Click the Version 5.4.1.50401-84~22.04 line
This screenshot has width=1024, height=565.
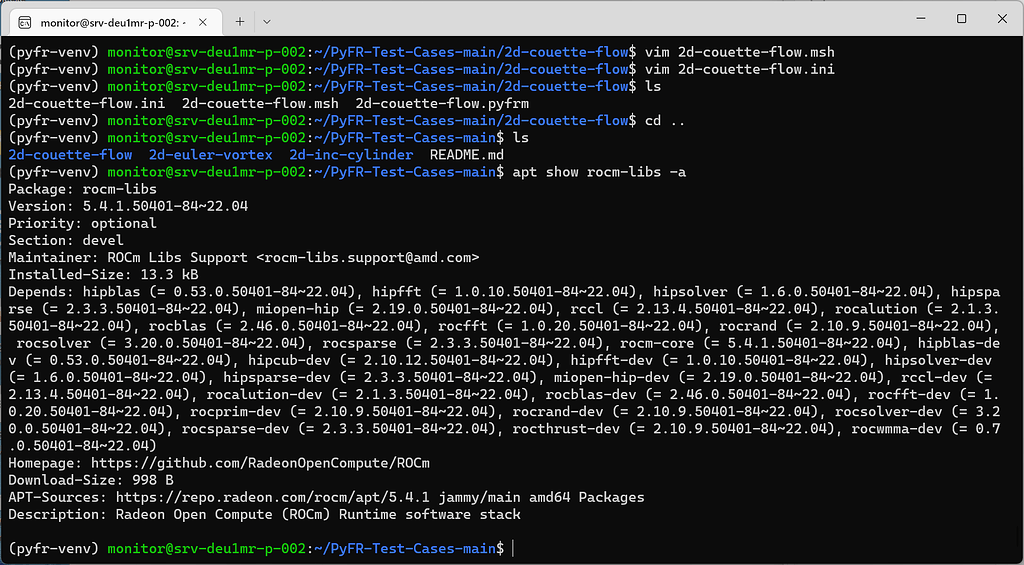point(128,206)
